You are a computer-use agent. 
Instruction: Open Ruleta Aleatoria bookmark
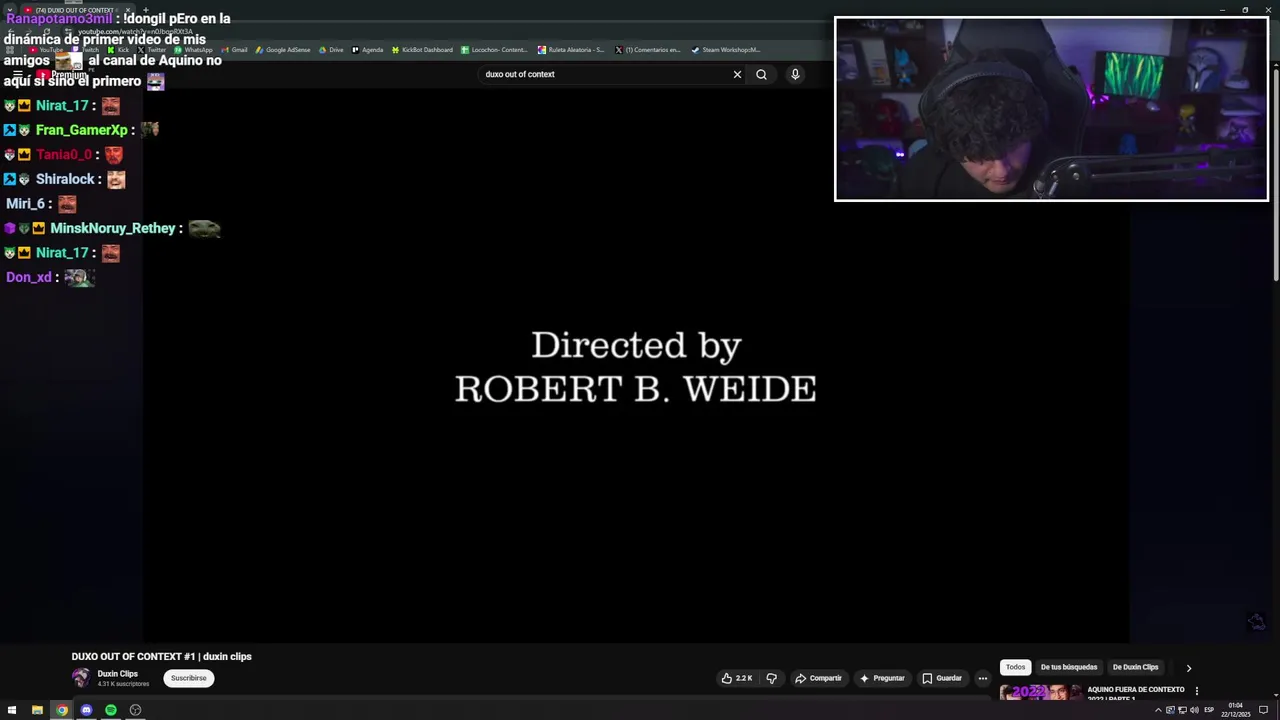[x=571, y=49]
